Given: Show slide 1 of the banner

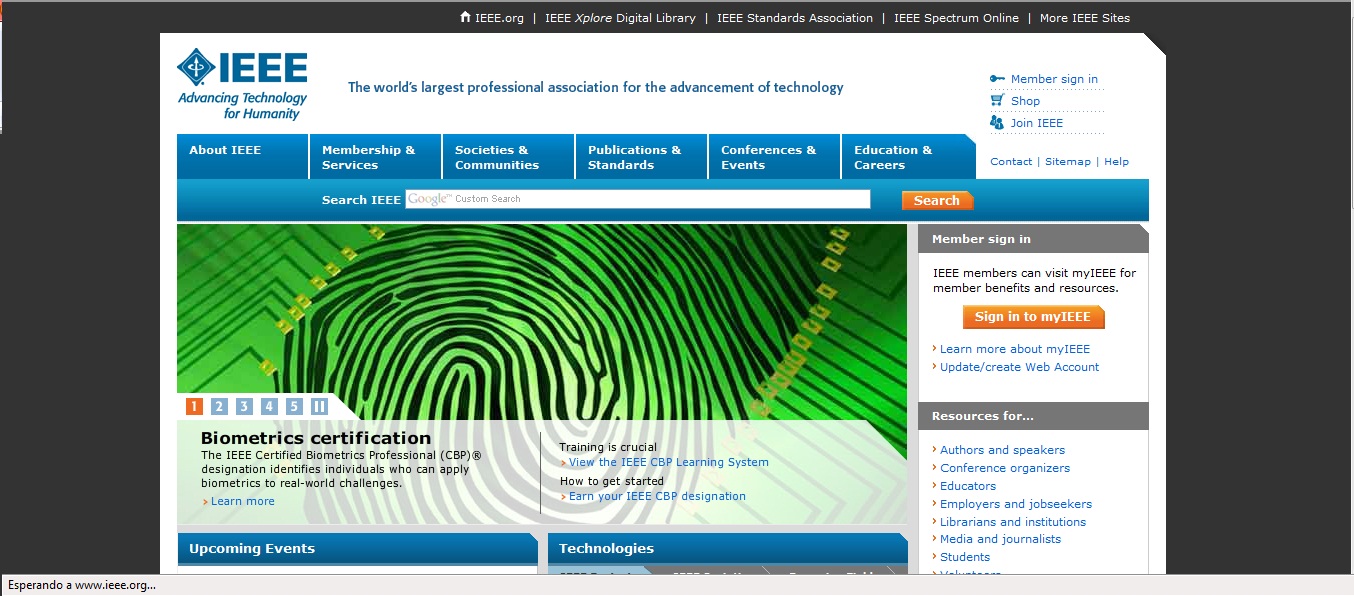Looking at the screenshot, I should point(194,406).
